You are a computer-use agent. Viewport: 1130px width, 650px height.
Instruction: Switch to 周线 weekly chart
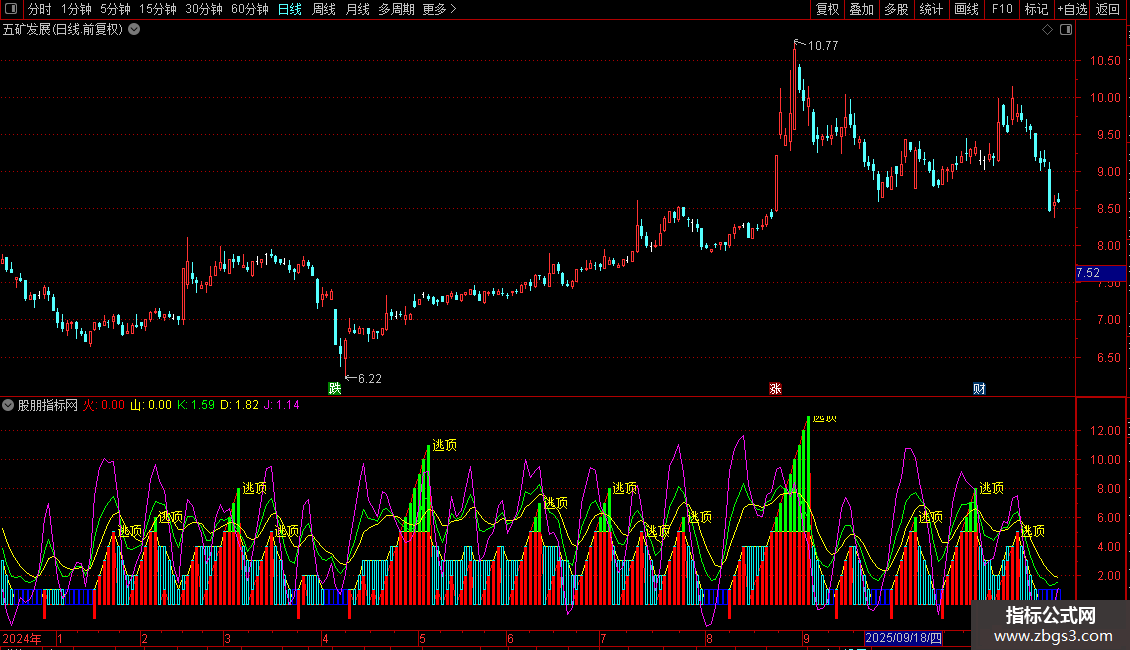click(x=324, y=9)
